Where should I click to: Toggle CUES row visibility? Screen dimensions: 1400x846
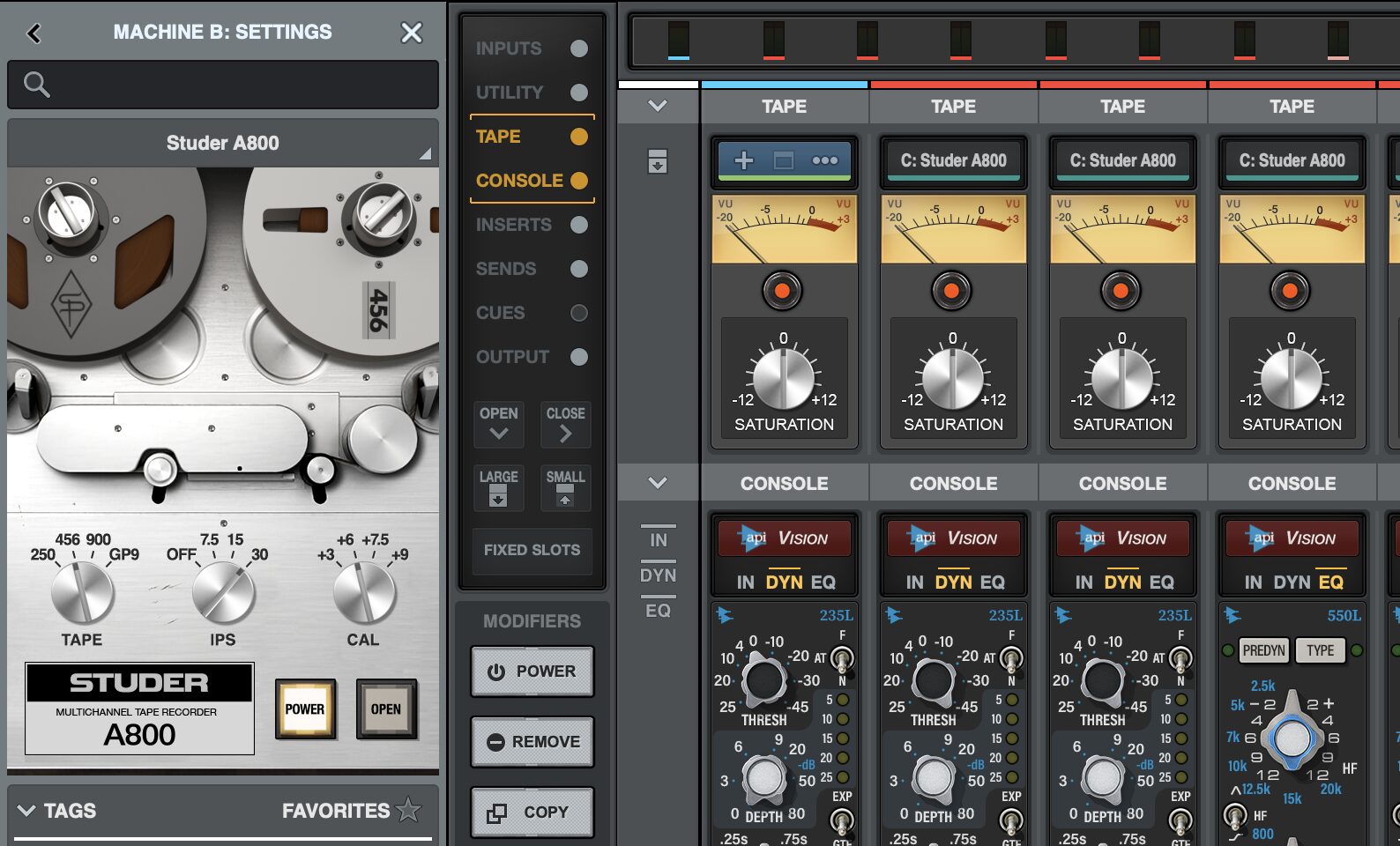579,313
